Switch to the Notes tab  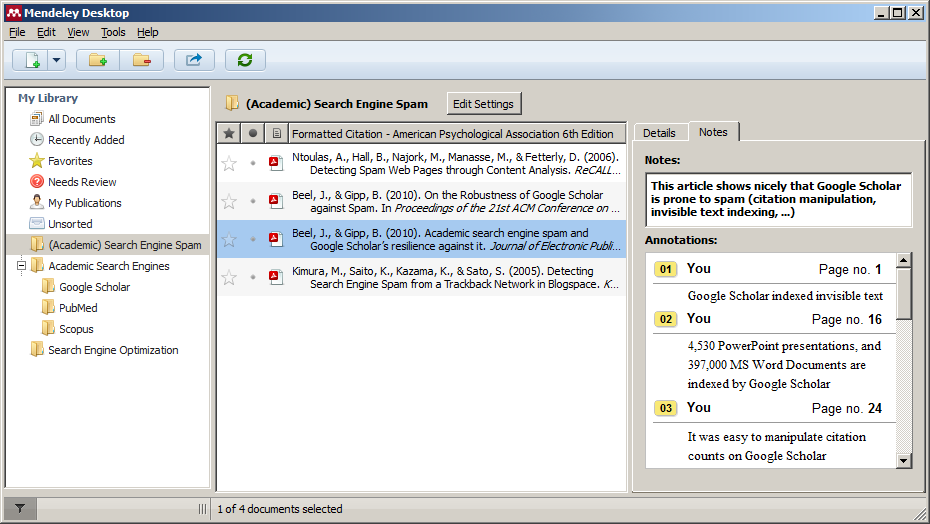713,132
